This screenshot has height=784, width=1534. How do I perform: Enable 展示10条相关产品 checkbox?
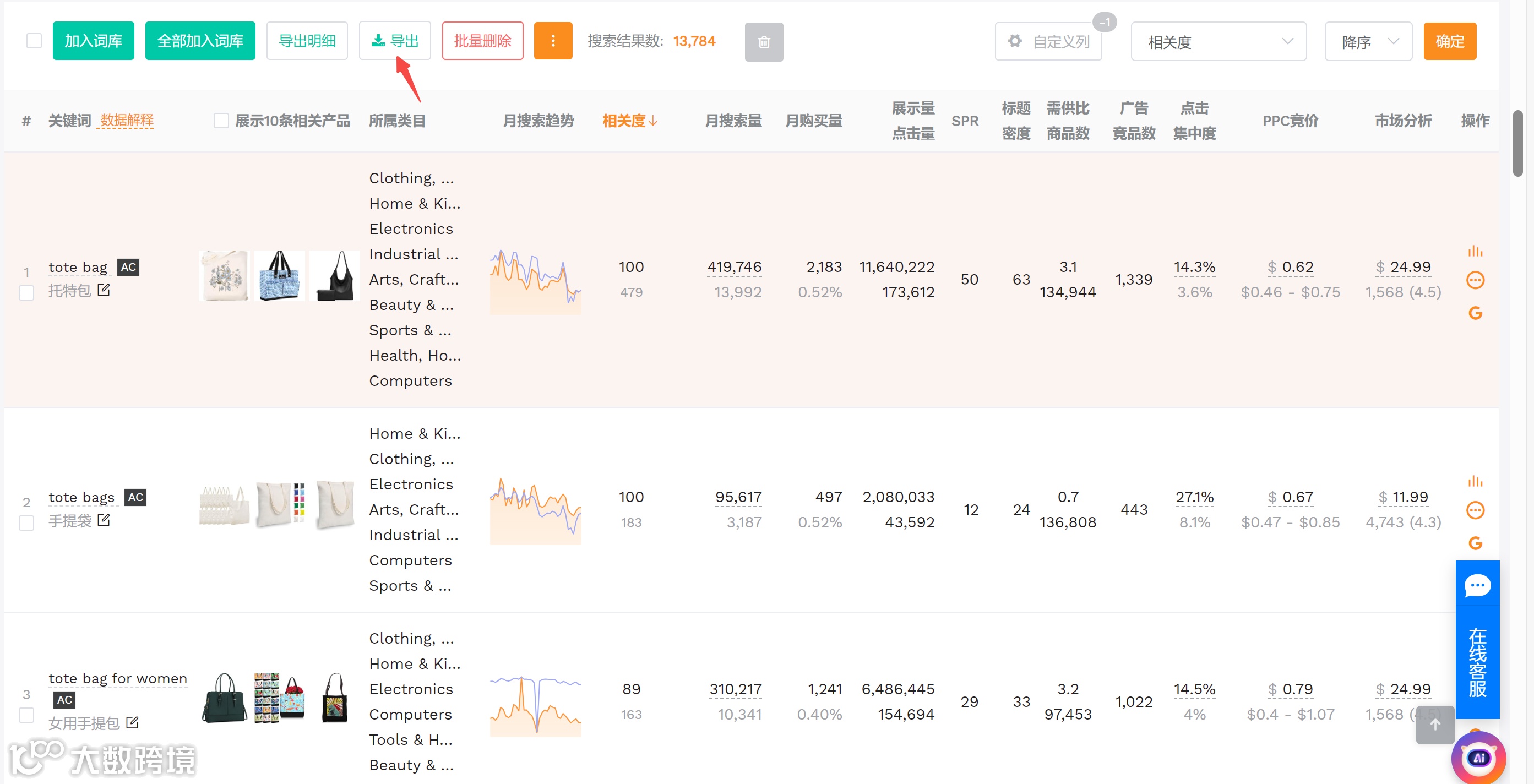click(221, 121)
